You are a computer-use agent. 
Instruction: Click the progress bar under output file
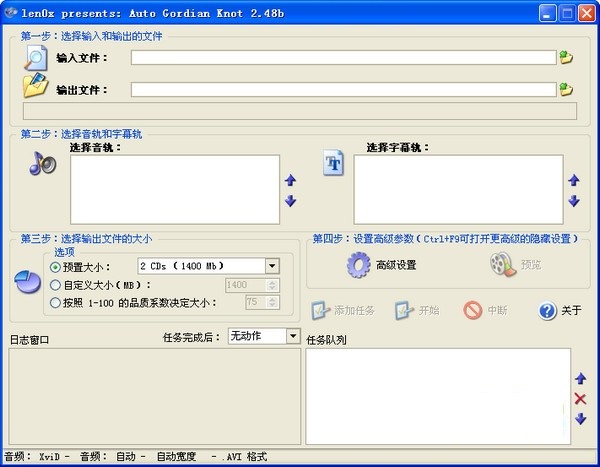[300, 111]
